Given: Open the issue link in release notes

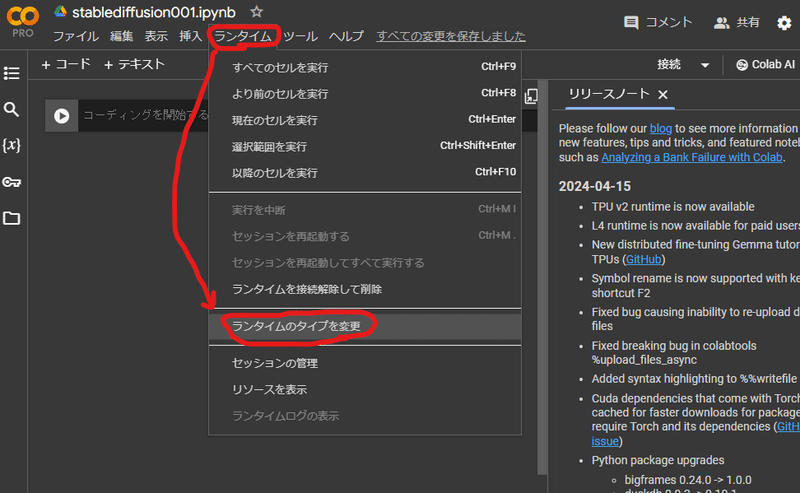Looking at the screenshot, I should (605, 441).
